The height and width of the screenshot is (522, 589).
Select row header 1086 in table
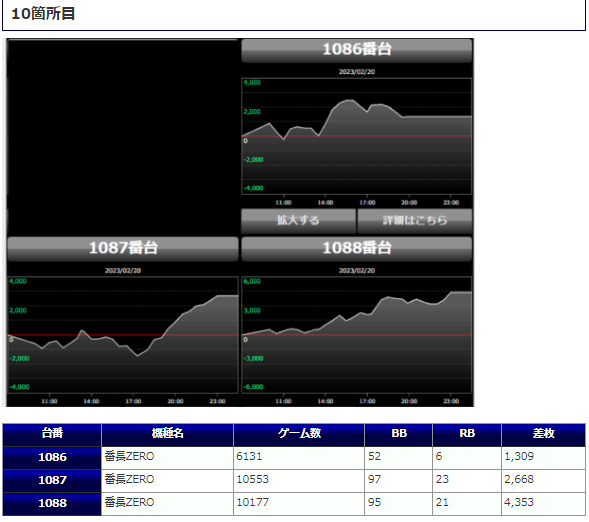pyautogui.click(x=52, y=457)
